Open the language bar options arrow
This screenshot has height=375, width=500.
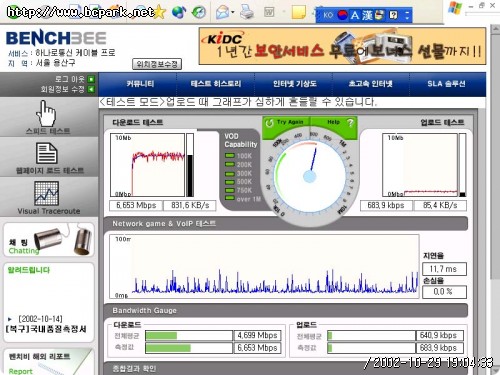click(407, 15)
